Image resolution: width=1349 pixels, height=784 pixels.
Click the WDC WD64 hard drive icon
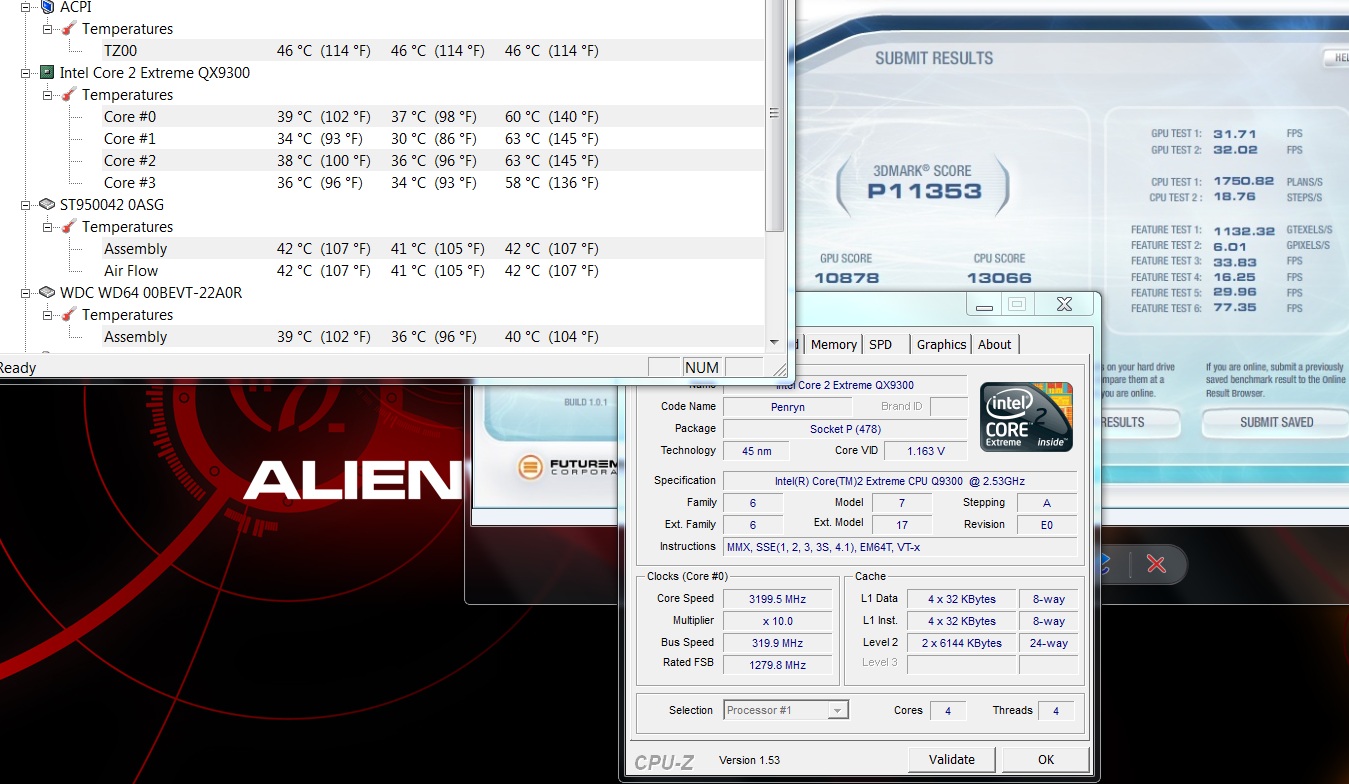click(47, 293)
